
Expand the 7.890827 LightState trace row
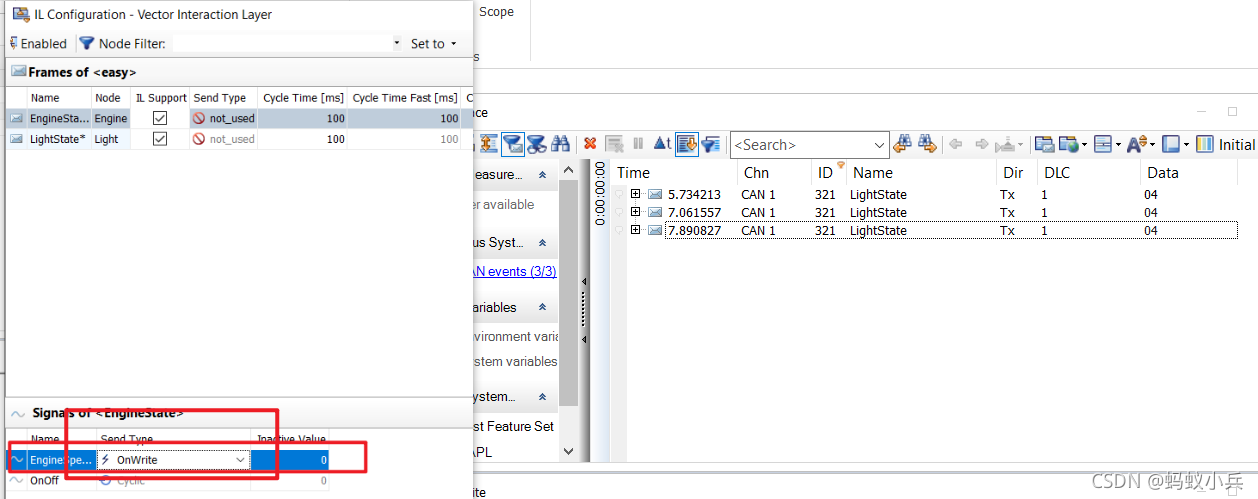pos(636,230)
